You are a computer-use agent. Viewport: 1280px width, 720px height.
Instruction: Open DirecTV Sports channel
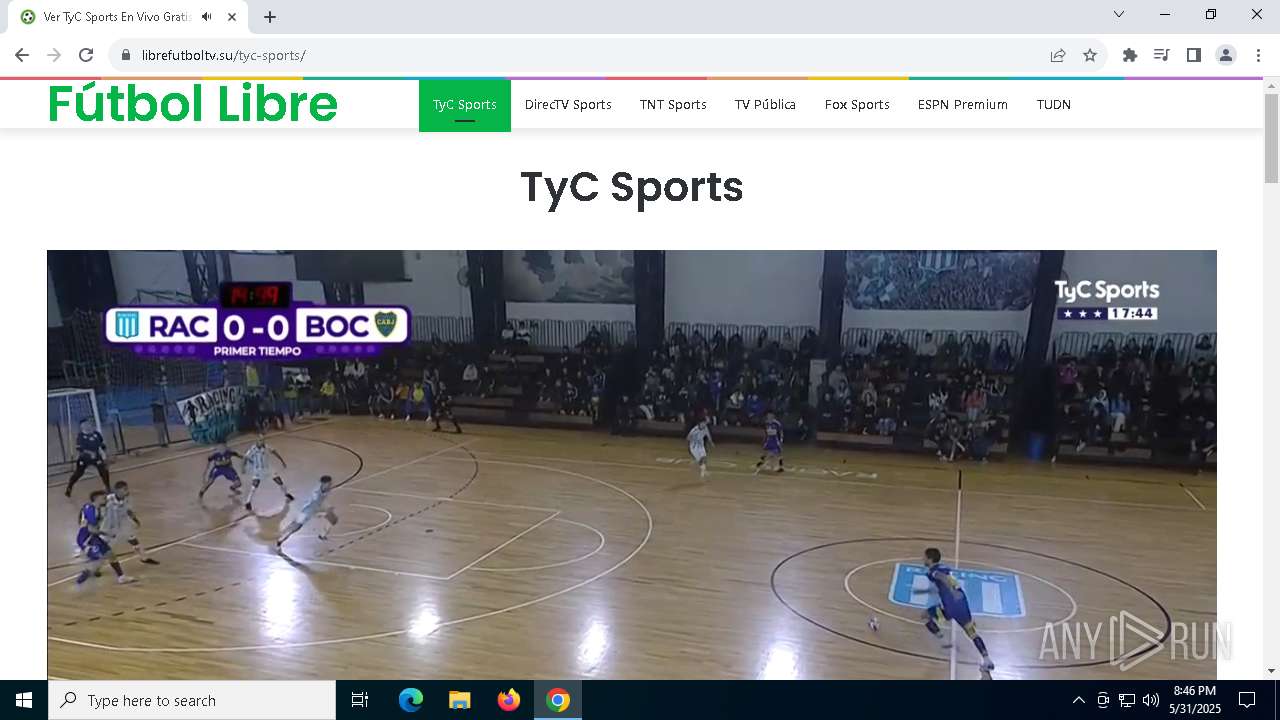pyautogui.click(x=568, y=105)
